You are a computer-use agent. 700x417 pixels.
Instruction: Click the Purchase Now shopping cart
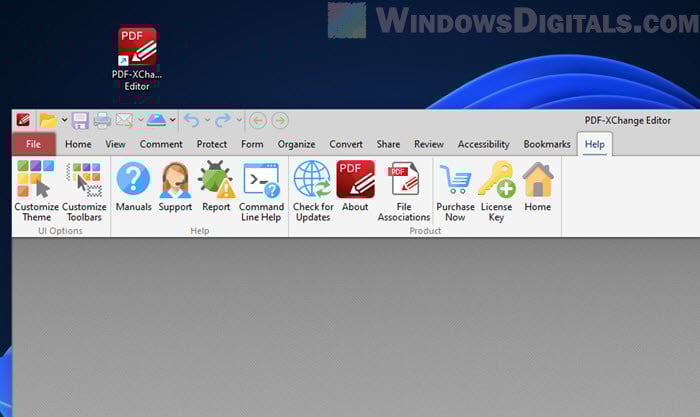coord(455,191)
